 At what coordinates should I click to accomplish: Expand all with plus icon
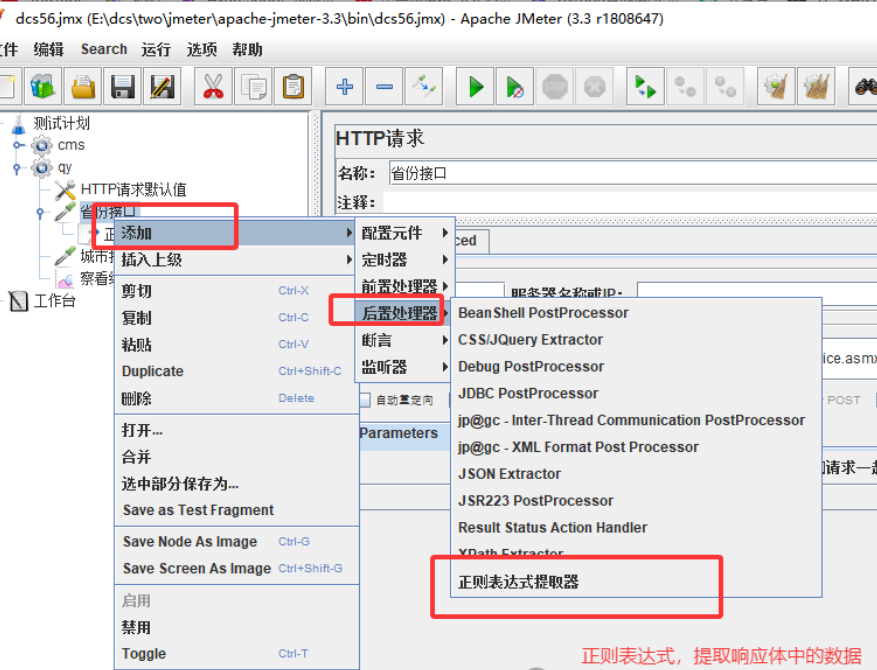(344, 87)
